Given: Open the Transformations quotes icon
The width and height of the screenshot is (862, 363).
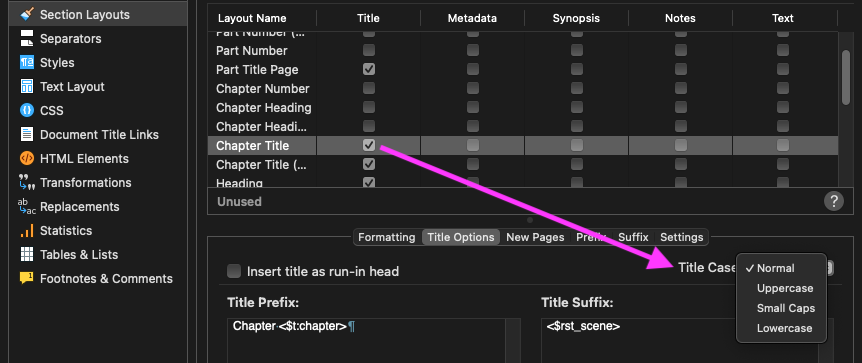Looking at the screenshot, I should click(26, 183).
